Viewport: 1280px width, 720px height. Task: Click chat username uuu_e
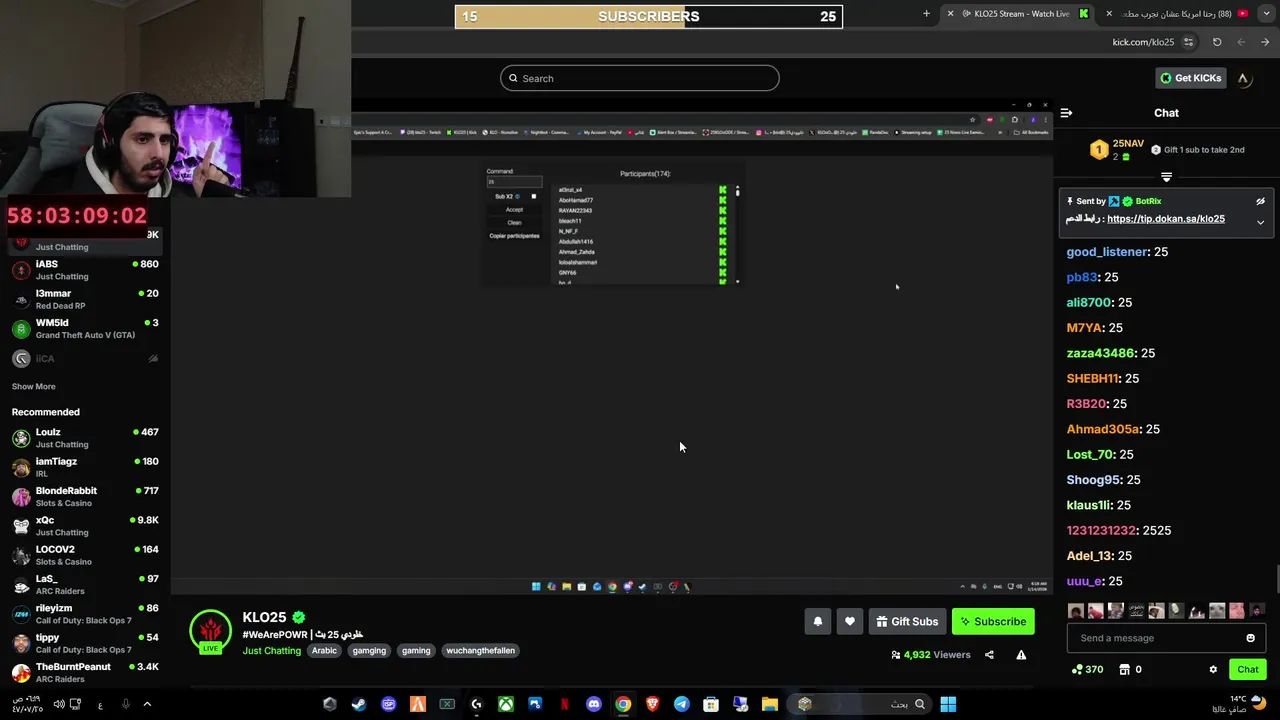click(x=1084, y=581)
